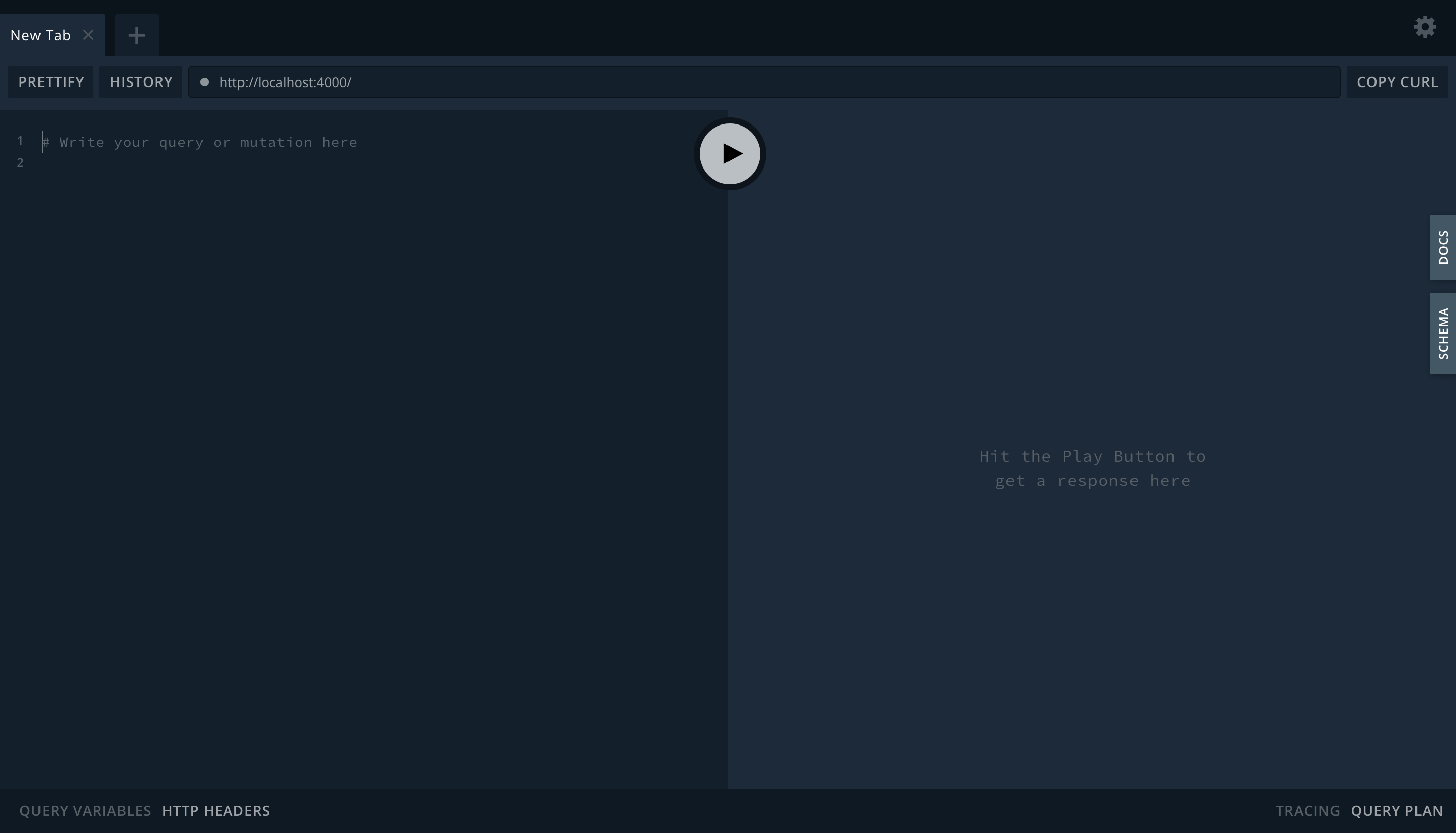Close the New Tab tab
This screenshot has height=833, width=1456.
tap(88, 35)
